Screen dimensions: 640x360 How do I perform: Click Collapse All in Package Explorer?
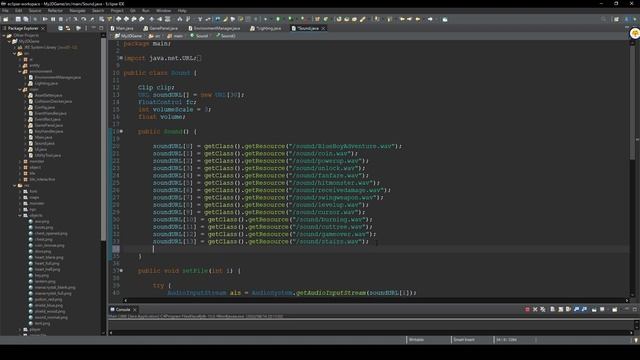(x=60, y=28)
